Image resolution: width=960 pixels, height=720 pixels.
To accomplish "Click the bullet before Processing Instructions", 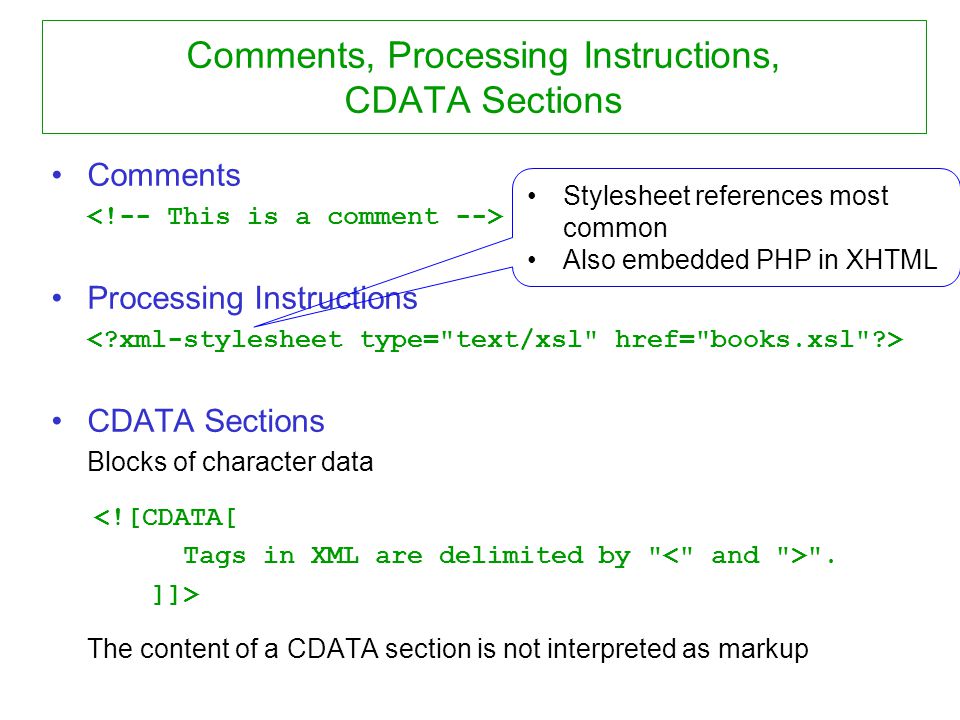I will (57, 299).
